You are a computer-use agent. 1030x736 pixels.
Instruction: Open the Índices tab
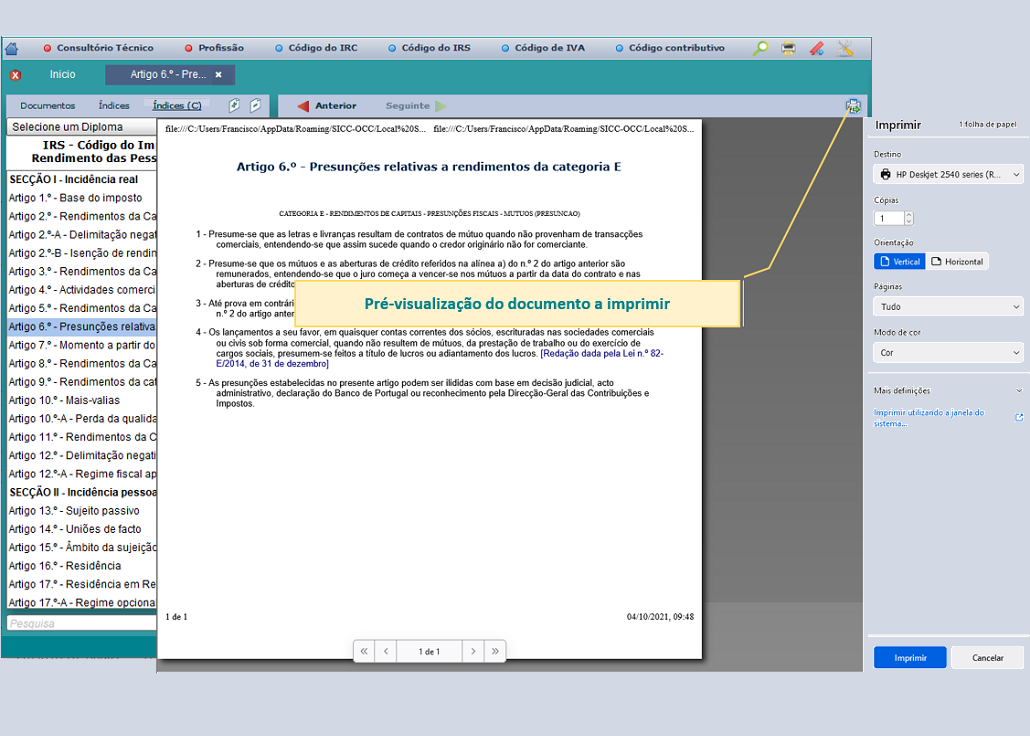pos(114,106)
